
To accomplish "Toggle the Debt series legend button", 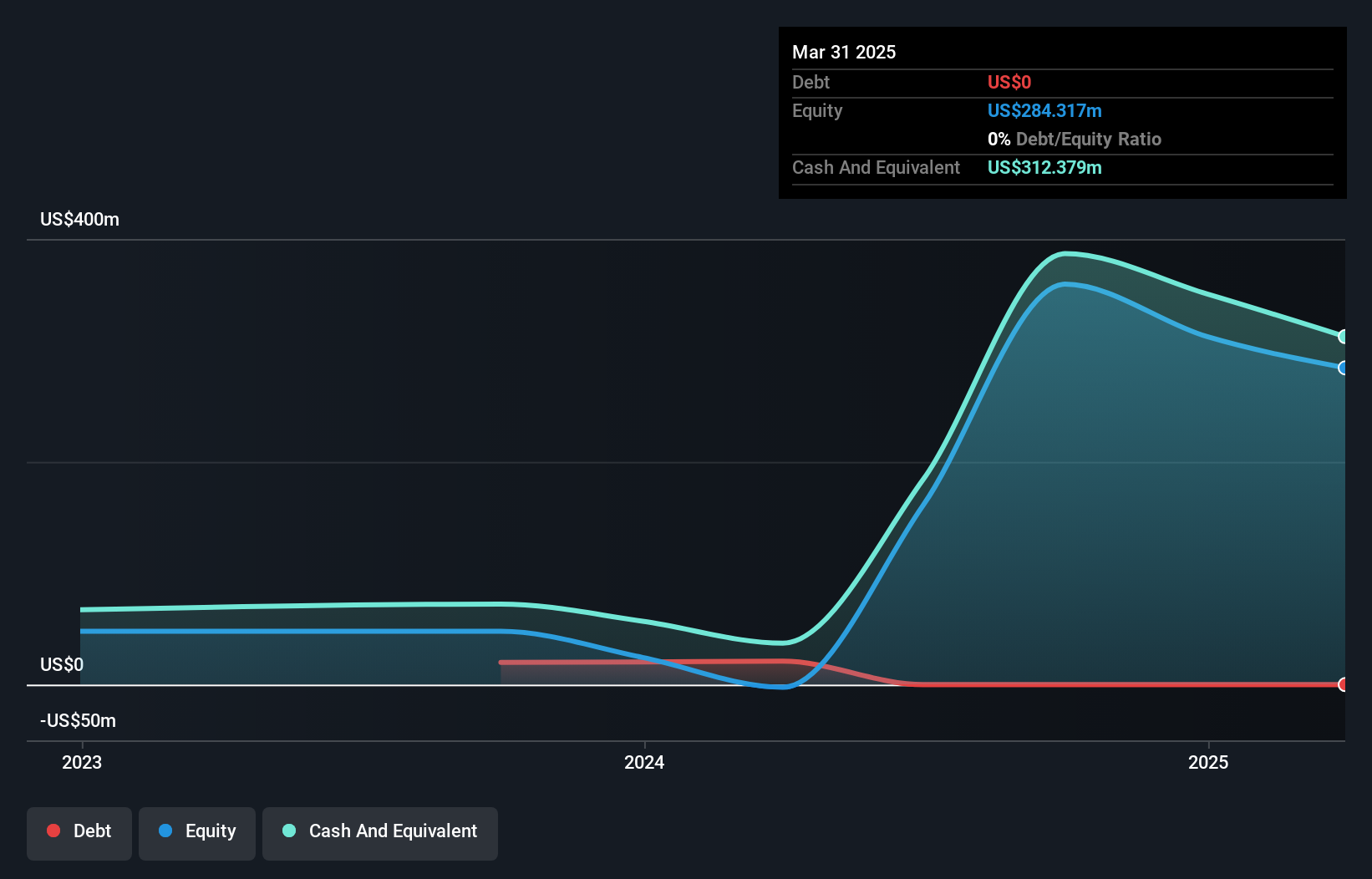I will point(79,833).
